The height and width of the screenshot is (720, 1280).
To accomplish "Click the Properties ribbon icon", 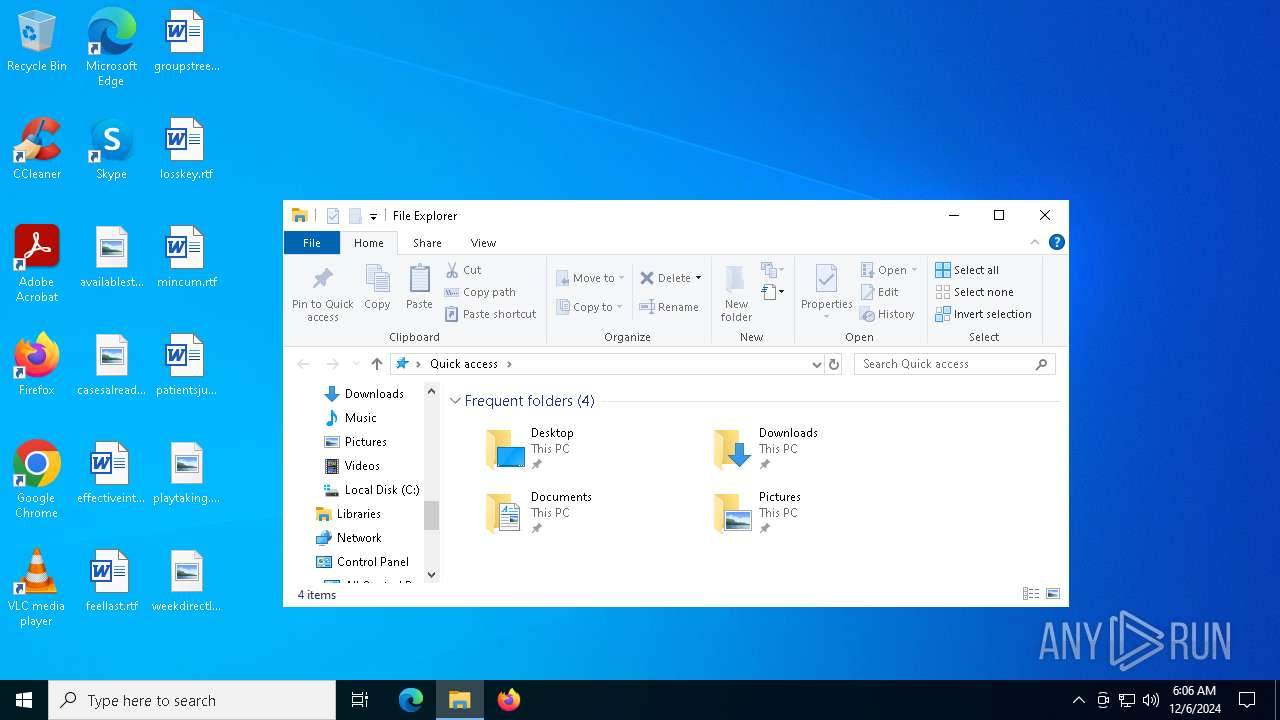I will (826, 291).
